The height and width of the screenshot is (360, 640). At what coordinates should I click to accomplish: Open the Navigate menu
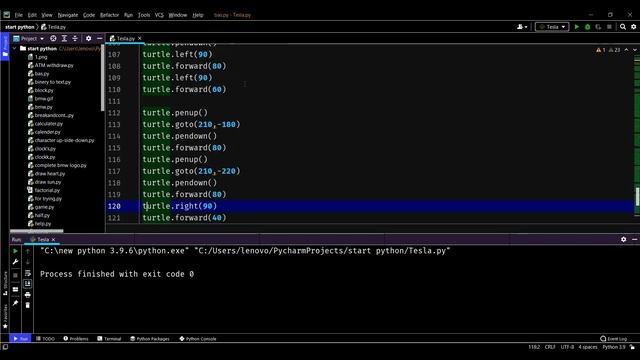[68, 15]
